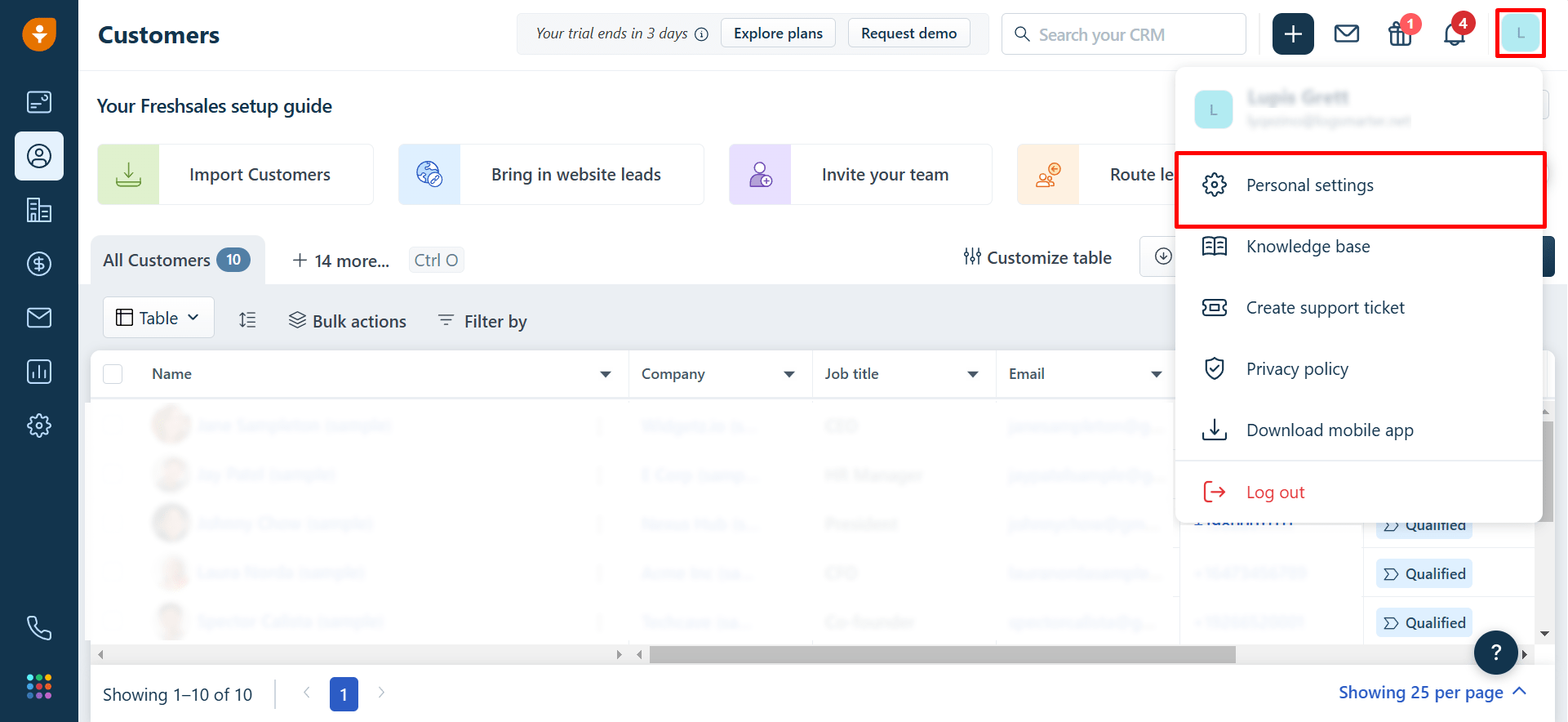Click the Explore plans button
The width and height of the screenshot is (1568, 722).
(x=778, y=33)
